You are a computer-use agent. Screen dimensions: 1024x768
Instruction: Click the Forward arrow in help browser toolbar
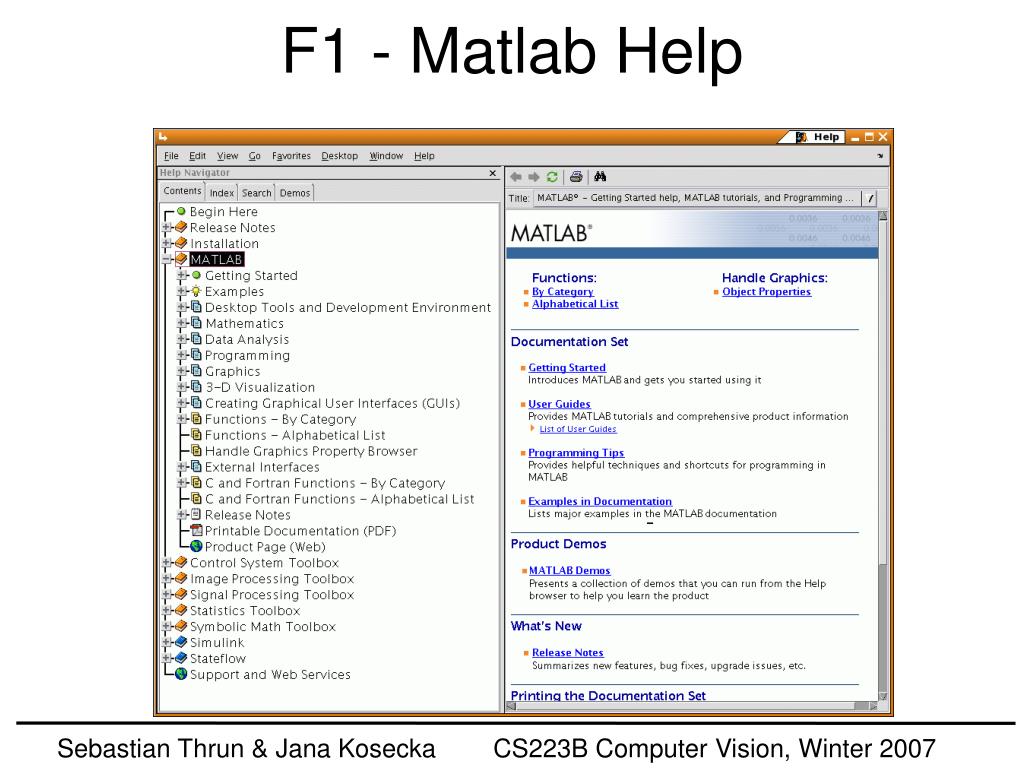click(534, 176)
